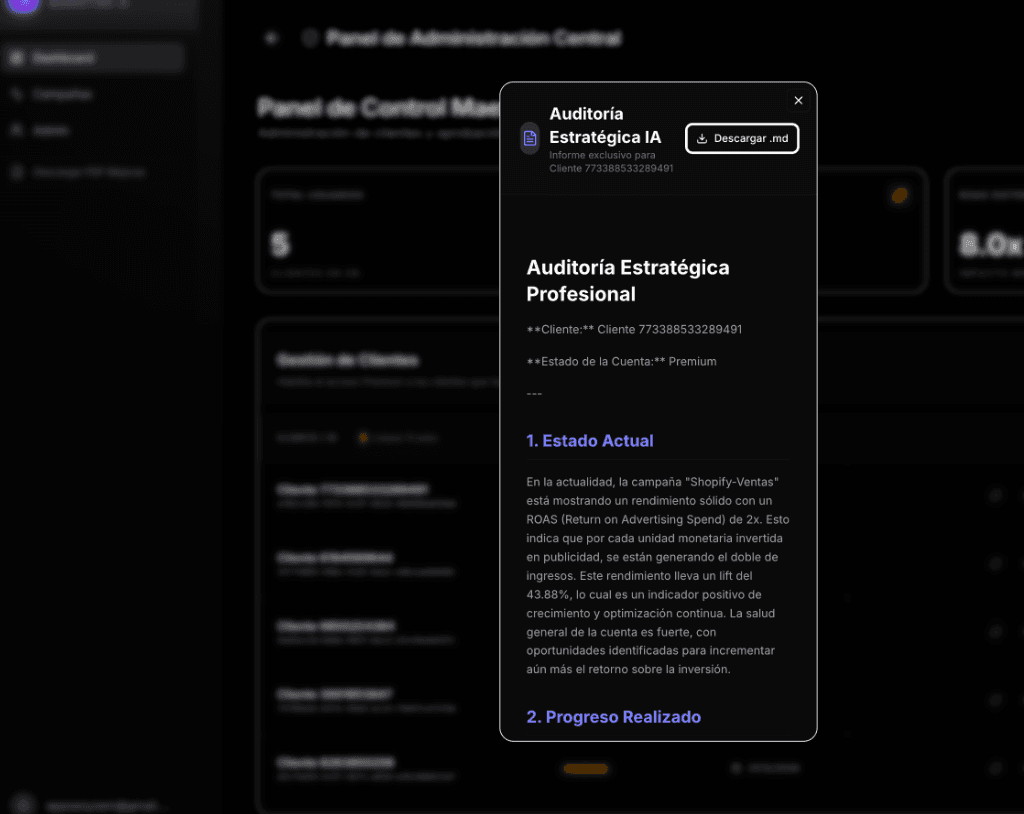Click the 'Informe exclusivo para Cliente 773388533289491' subtitle

coord(611,162)
